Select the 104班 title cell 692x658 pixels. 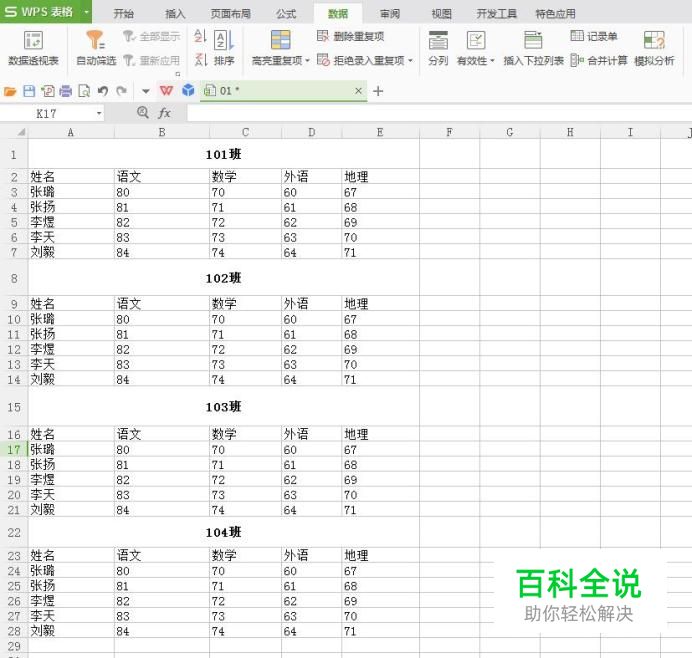(223, 532)
